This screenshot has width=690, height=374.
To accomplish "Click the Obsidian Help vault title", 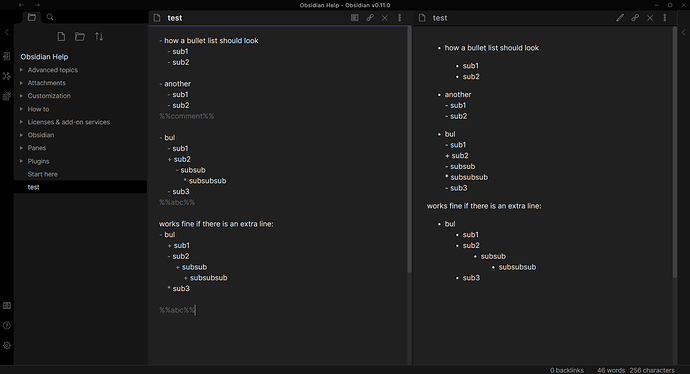I will click(x=44, y=57).
